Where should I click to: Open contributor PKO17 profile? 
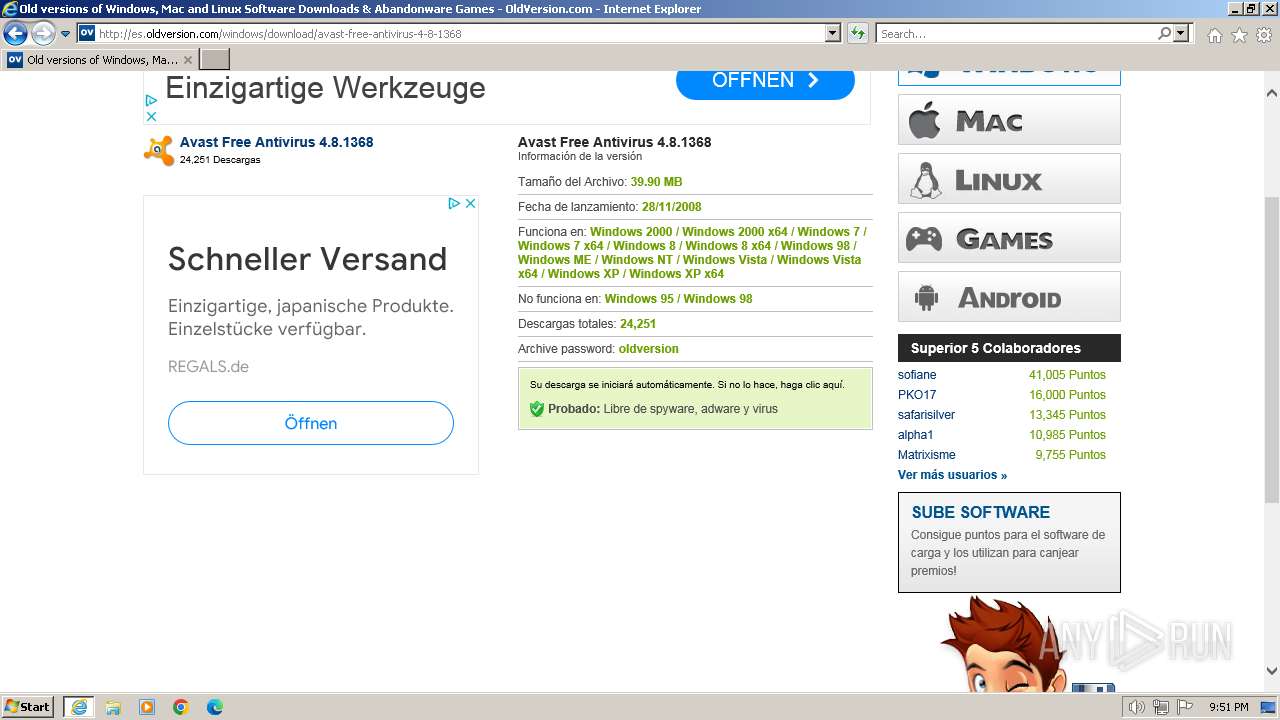pyautogui.click(x=917, y=395)
